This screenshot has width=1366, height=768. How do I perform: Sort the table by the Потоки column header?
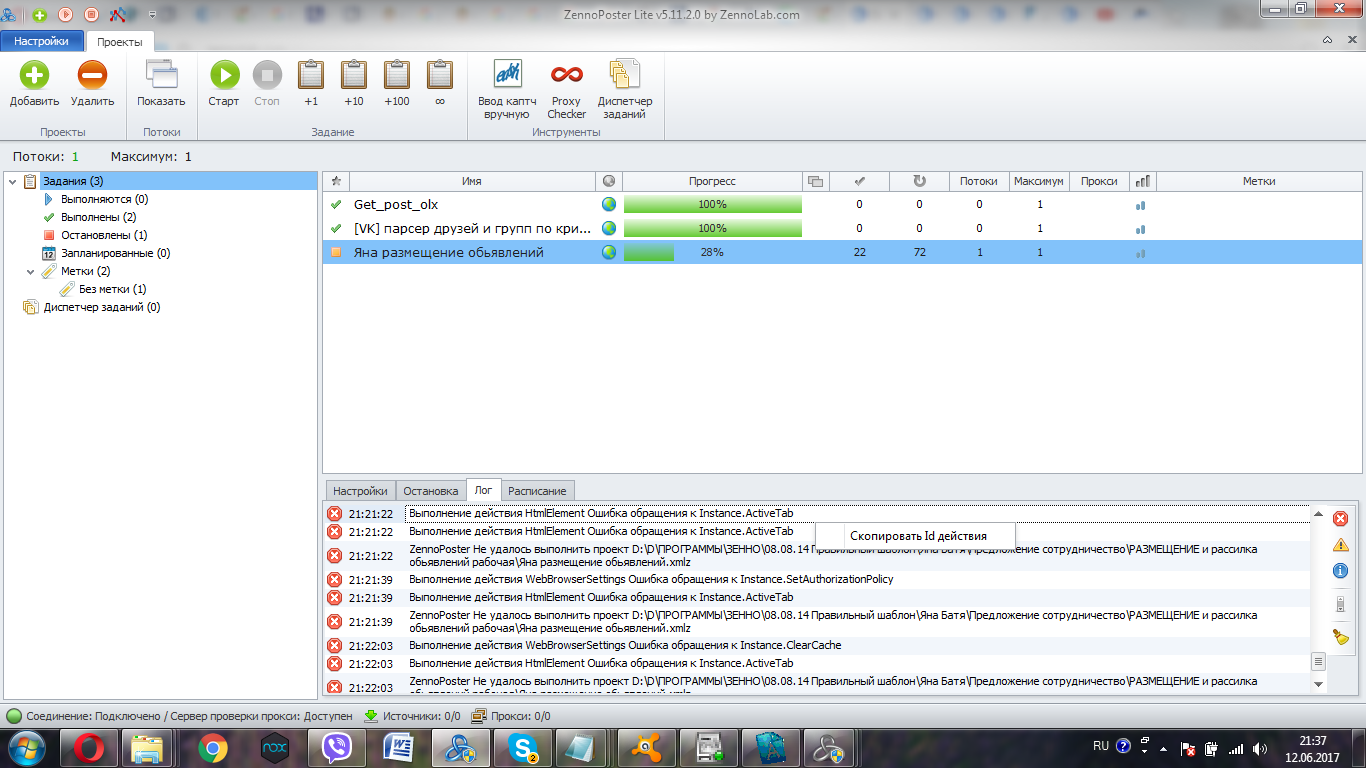coord(979,181)
